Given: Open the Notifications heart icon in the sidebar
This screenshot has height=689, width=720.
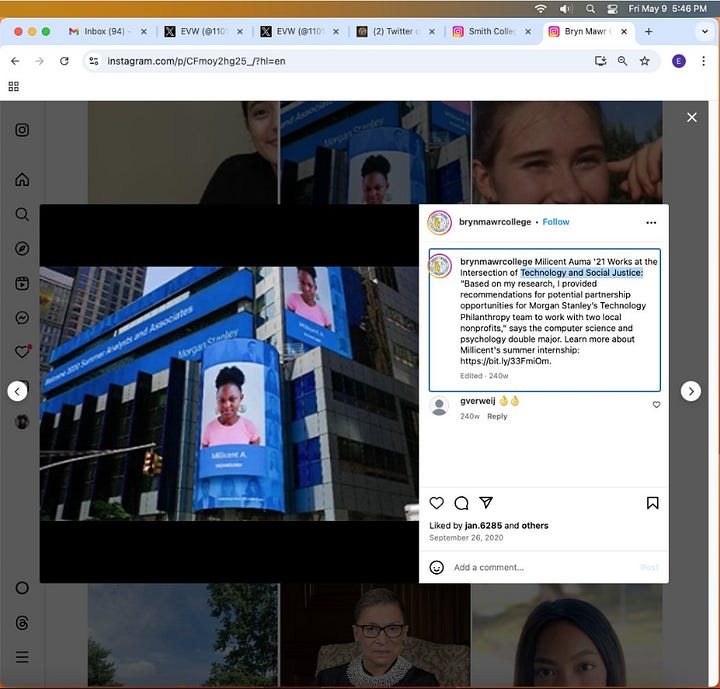Looking at the screenshot, I should (22, 352).
